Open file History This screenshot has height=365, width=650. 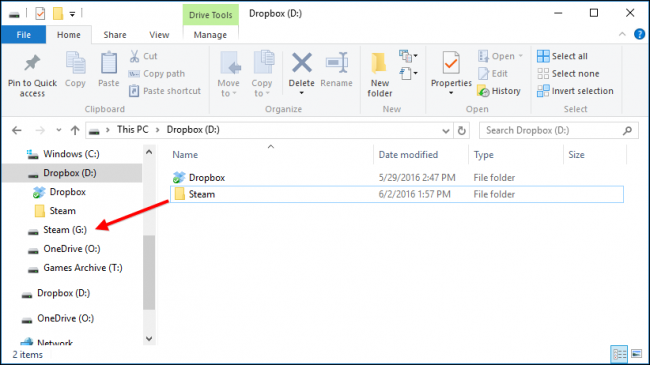coord(499,91)
